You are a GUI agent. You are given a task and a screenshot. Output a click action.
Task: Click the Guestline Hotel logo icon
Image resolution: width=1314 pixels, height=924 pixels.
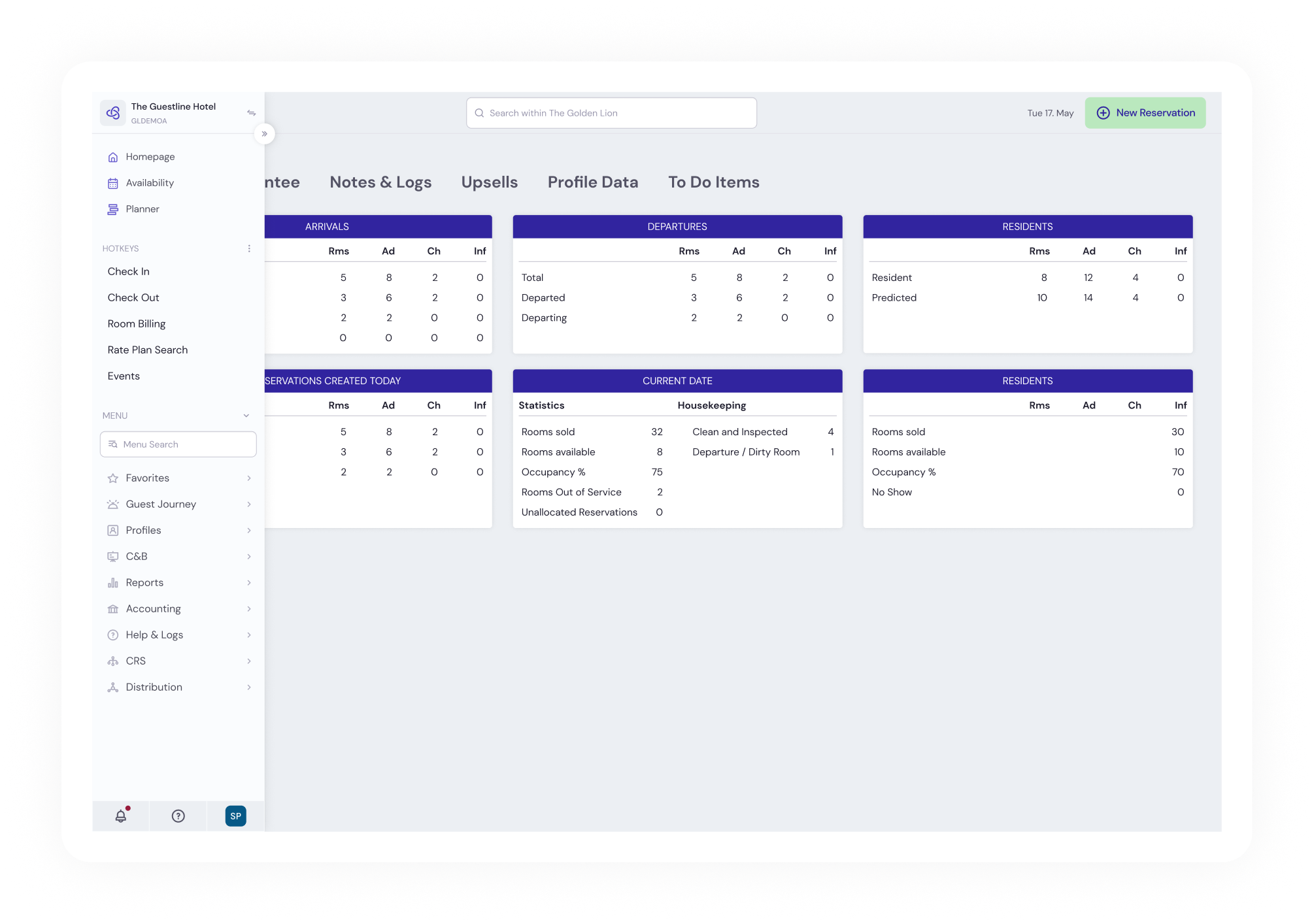point(112,112)
